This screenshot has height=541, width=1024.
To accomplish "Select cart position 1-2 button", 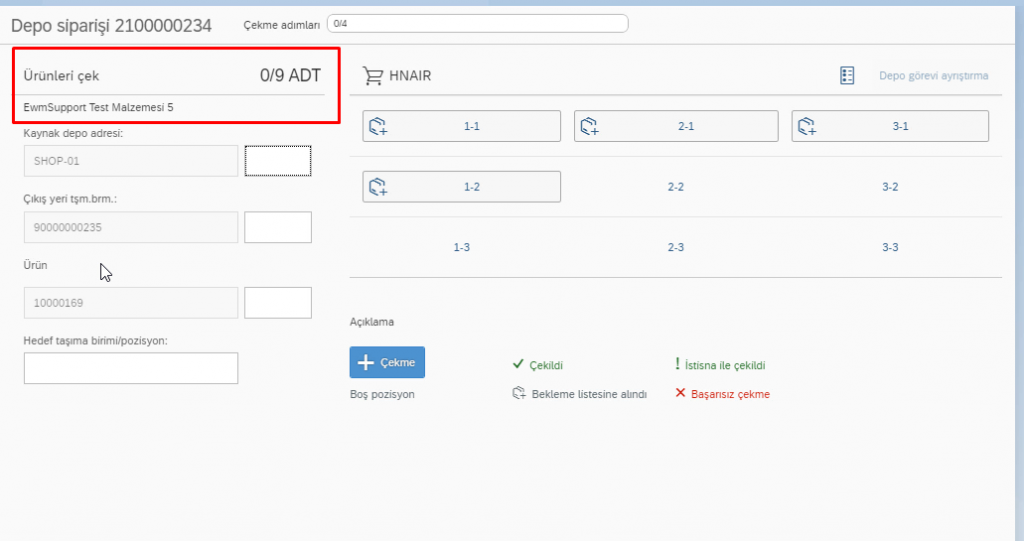I will coord(461,187).
